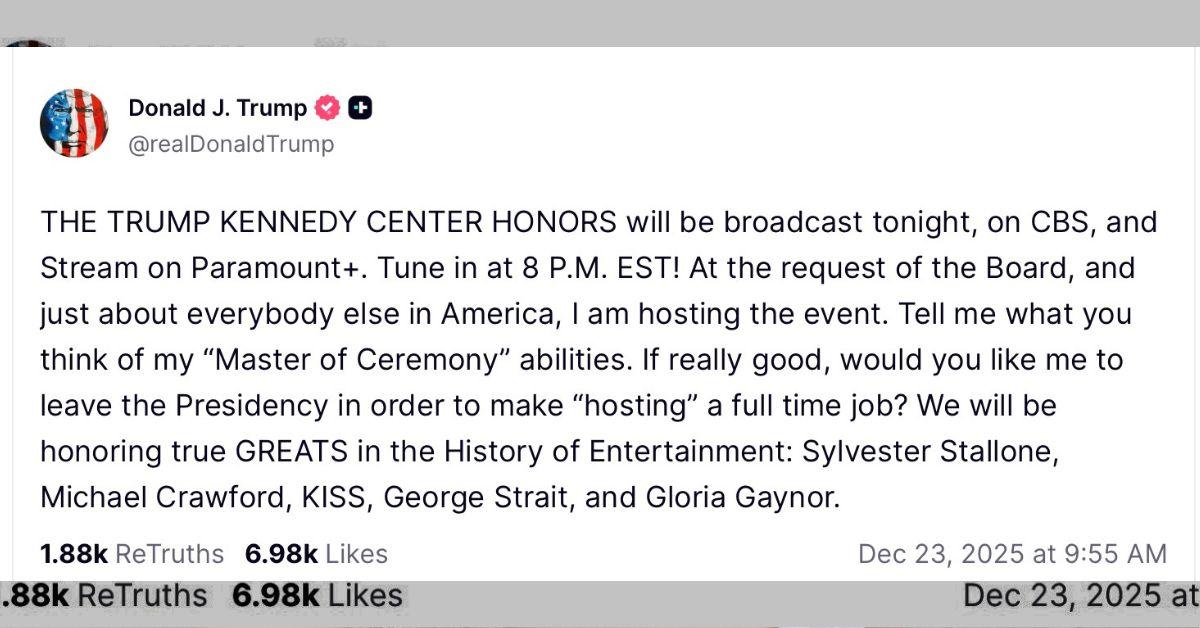Click the Donald J. Trump display name

(x=216, y=108)
